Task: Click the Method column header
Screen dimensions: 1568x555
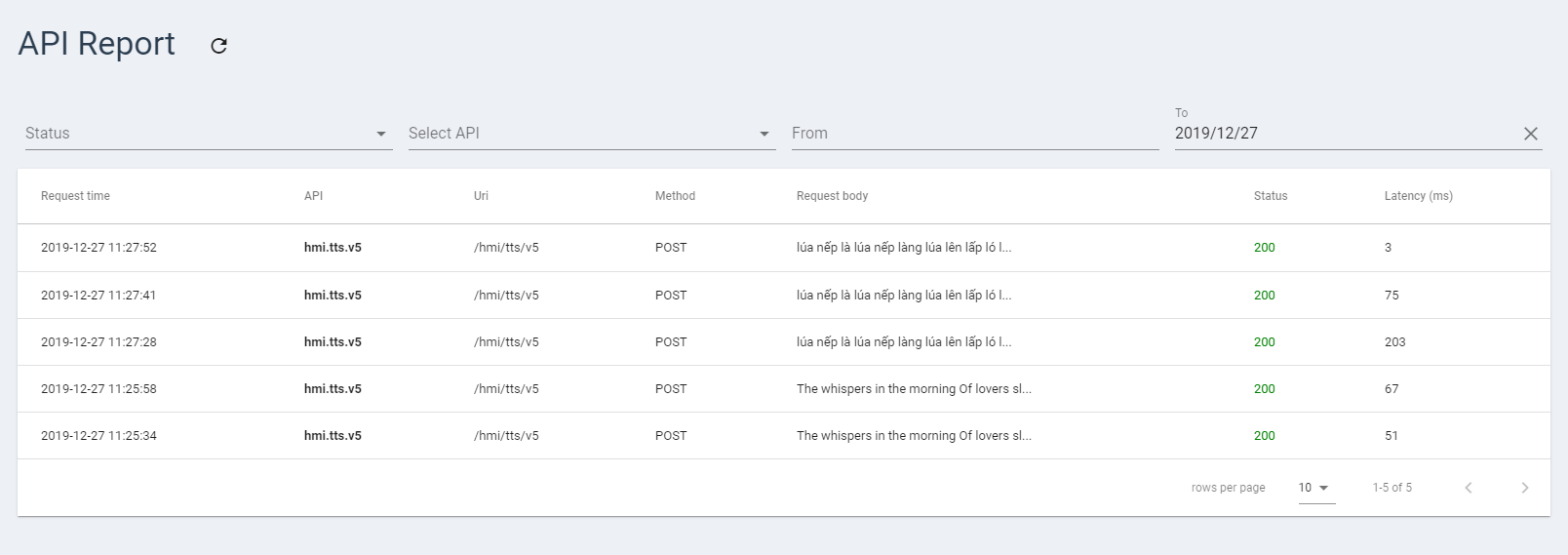Action: pyautogui.click(x=675, y=196)
